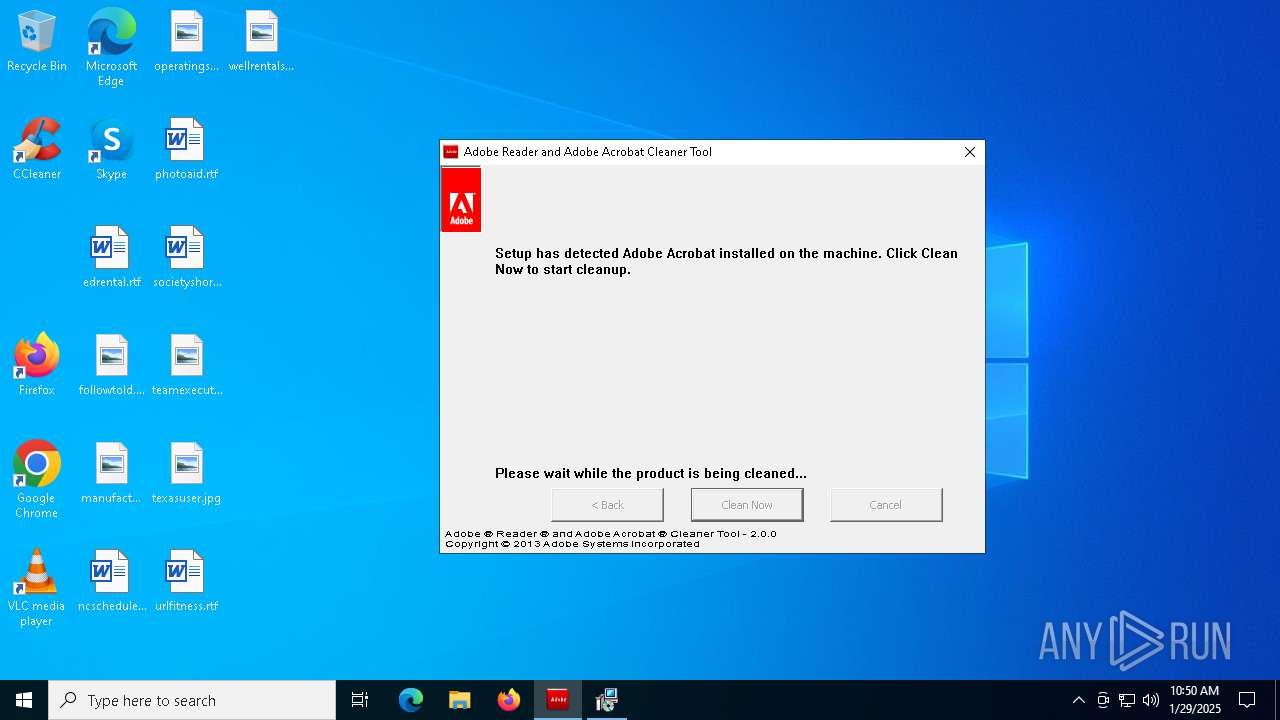Select the followtold... image file icon
Image resolution: width=1280 pixels, height=720 pixels.
[x=111, y=365]
